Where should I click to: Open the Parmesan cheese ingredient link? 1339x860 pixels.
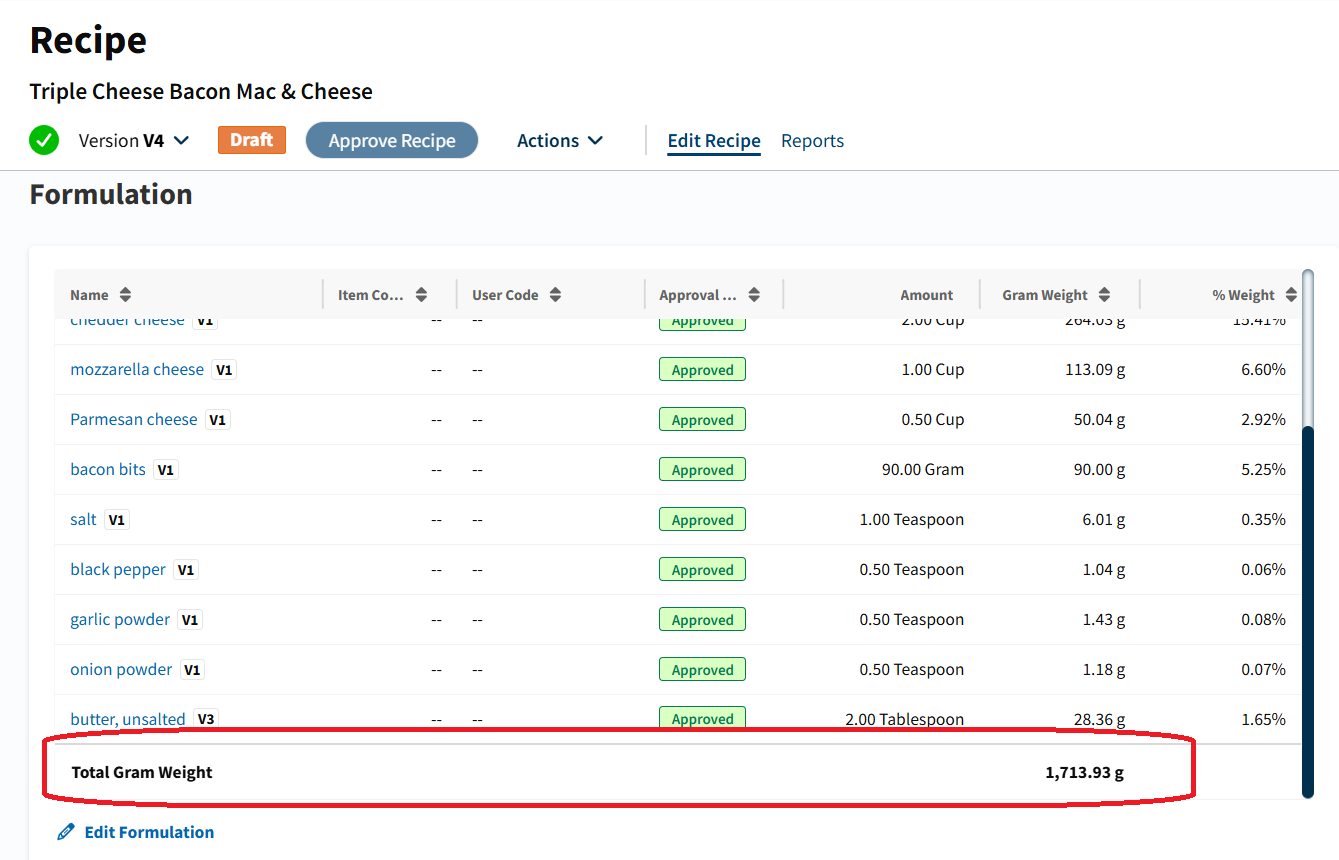(x=134, y=419)
